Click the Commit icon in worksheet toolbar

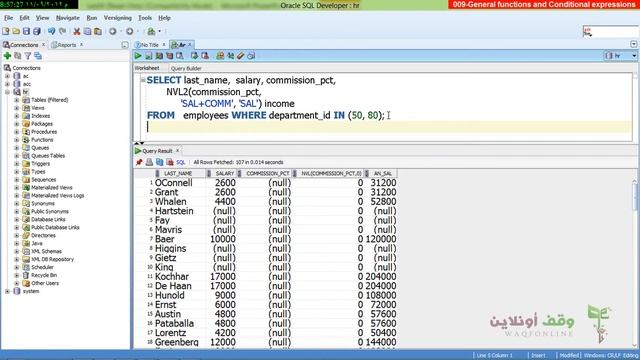195,56
